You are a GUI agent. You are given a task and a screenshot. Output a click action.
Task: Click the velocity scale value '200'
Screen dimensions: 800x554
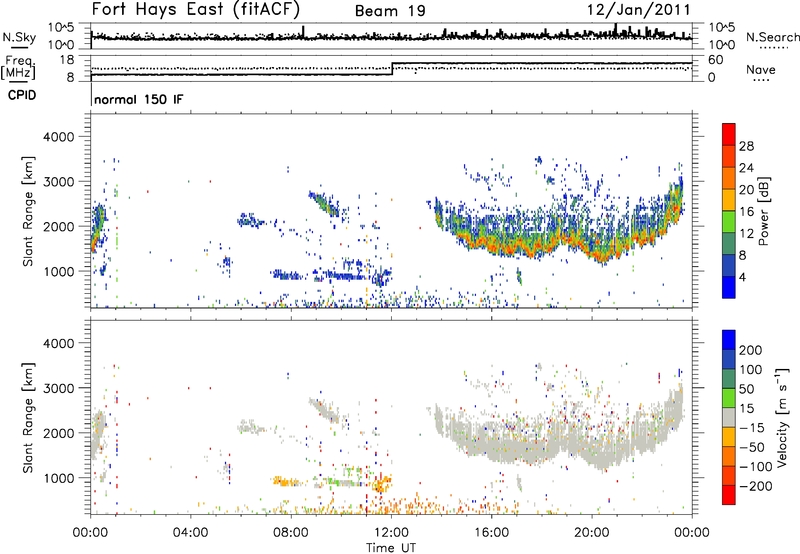click(x=751, y=350)
